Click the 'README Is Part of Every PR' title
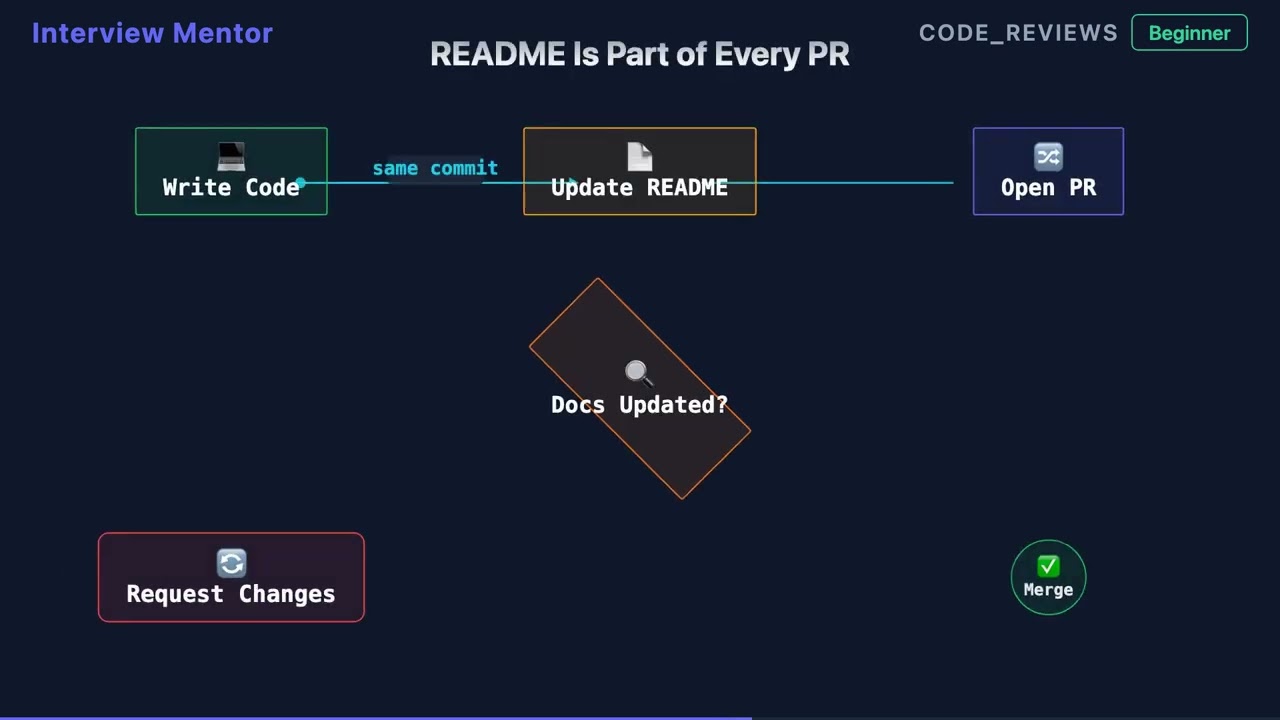1280x720 pixels. pos(640,54)
